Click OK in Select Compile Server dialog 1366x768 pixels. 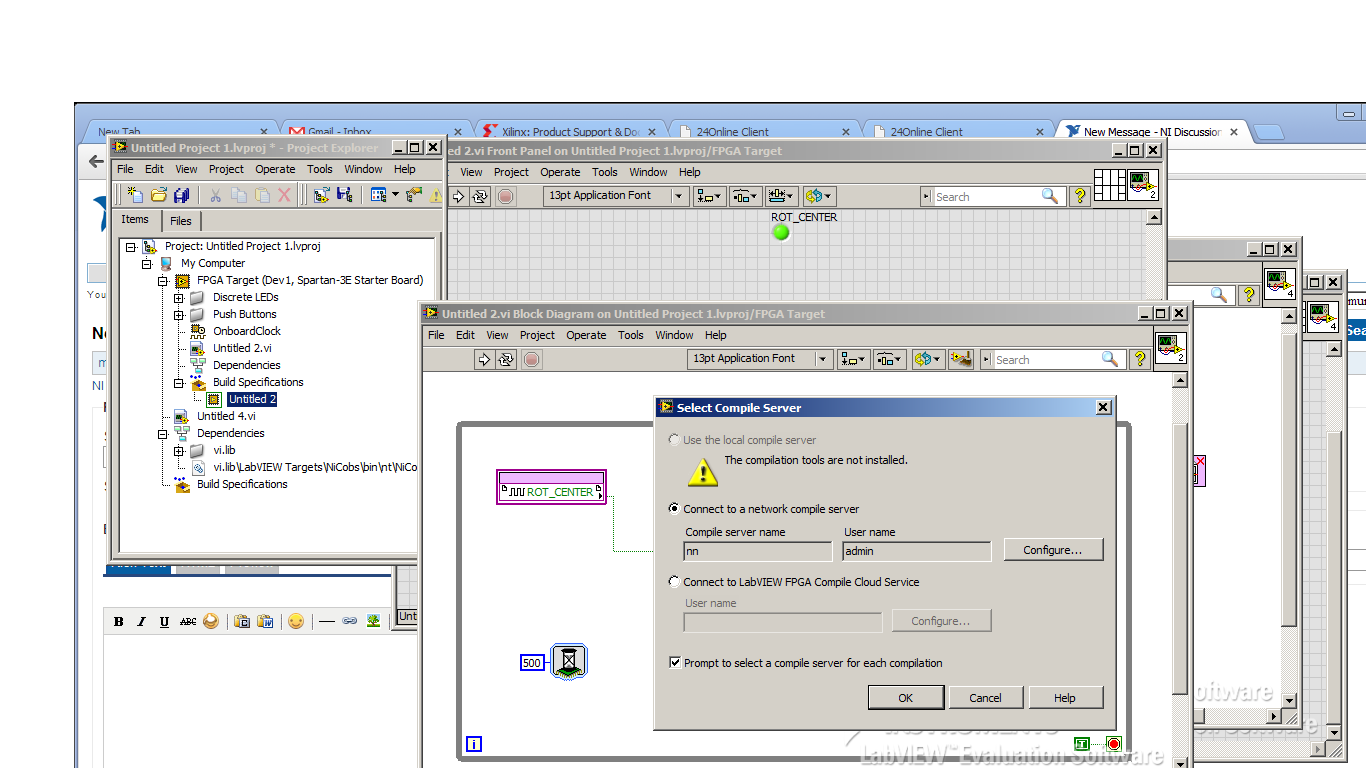click(906, 698)
